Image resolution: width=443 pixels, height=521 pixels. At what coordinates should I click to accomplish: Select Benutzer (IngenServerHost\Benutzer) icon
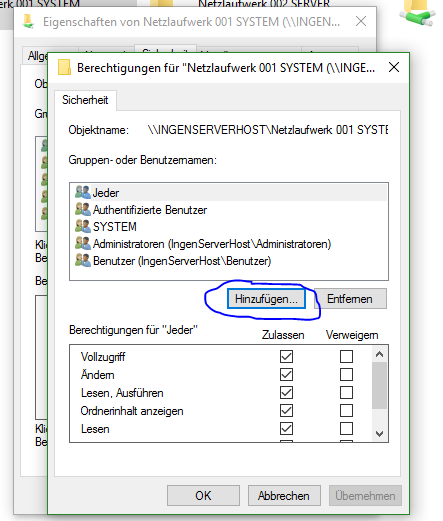point(83,260)
